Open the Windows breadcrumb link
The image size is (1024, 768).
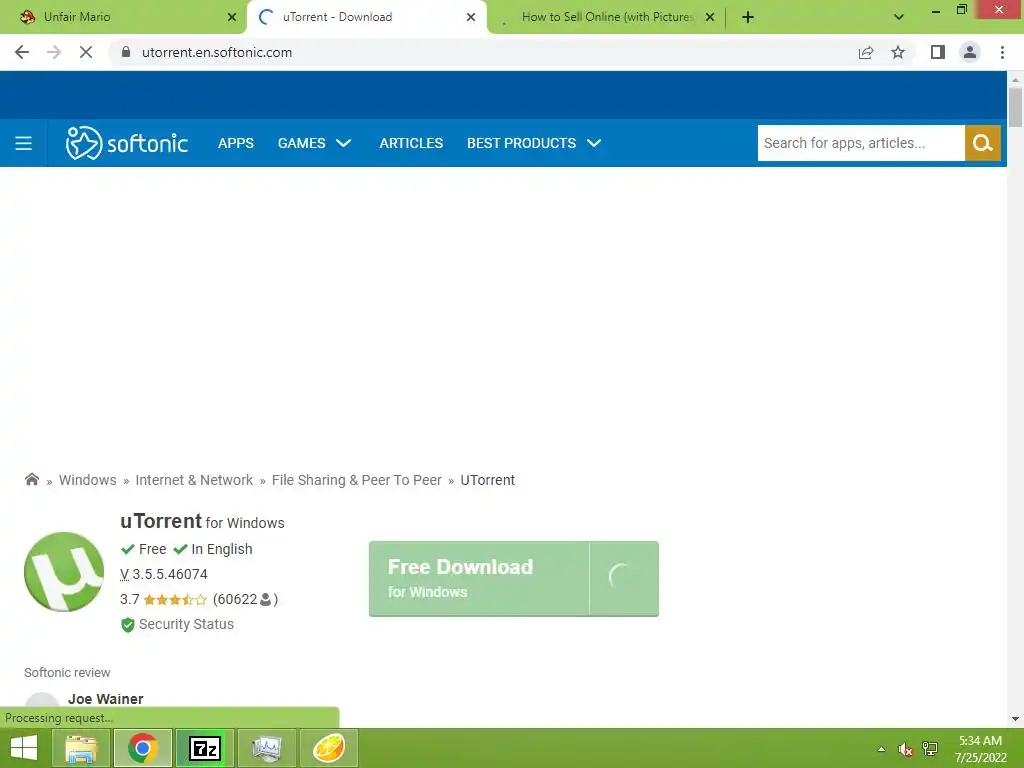[x=88, y=480]
